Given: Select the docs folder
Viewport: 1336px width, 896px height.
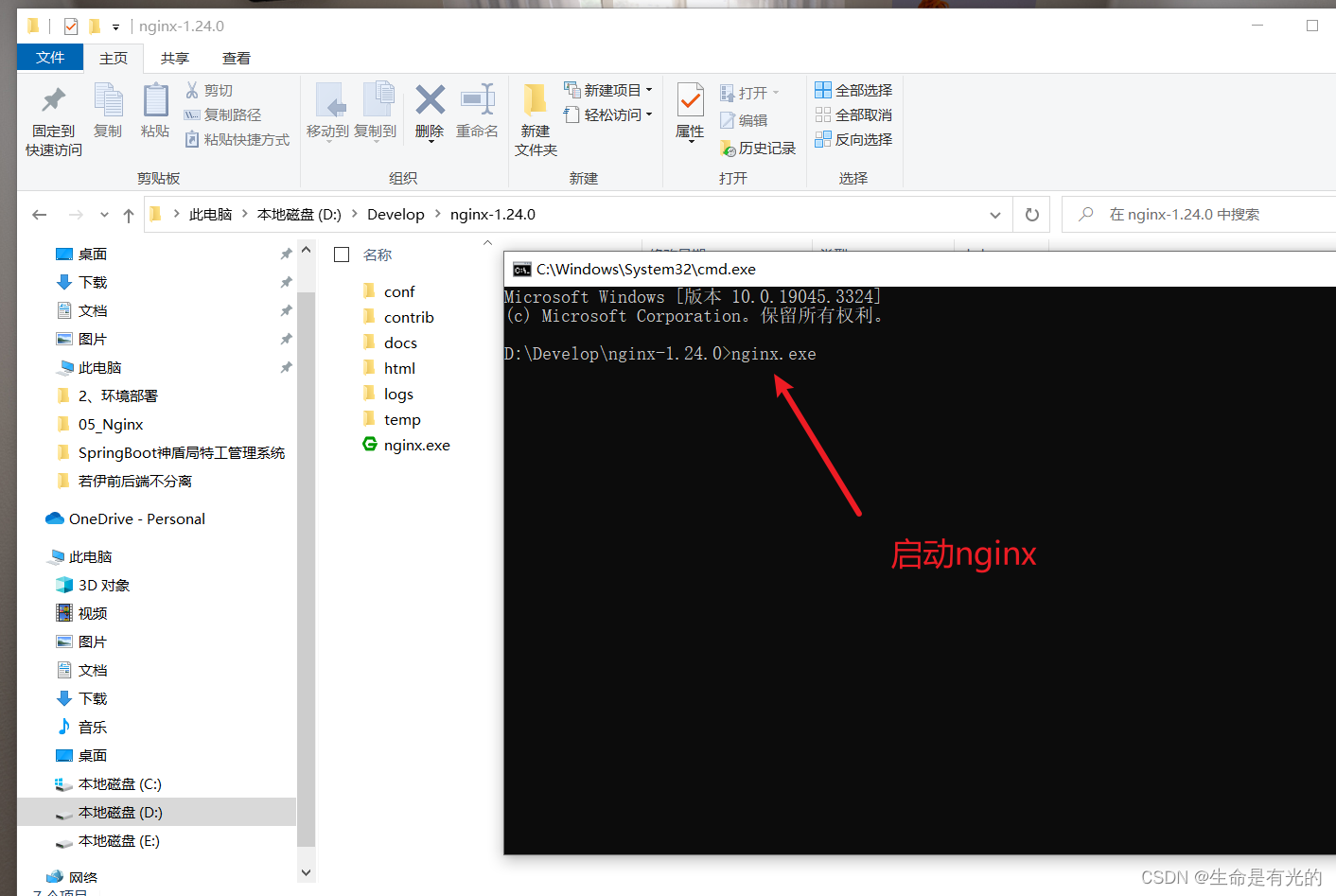Looking at the screenshot, I should click(390, 343).
